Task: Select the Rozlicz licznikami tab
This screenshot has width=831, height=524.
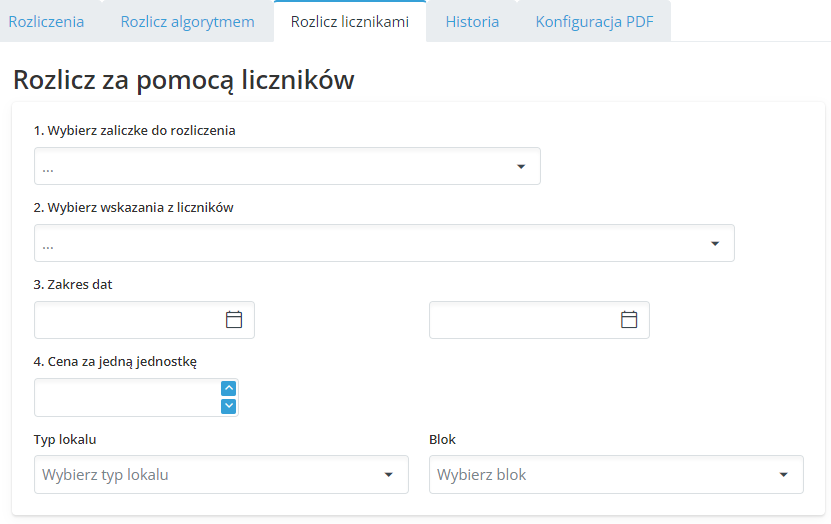Action: [349, 22]
